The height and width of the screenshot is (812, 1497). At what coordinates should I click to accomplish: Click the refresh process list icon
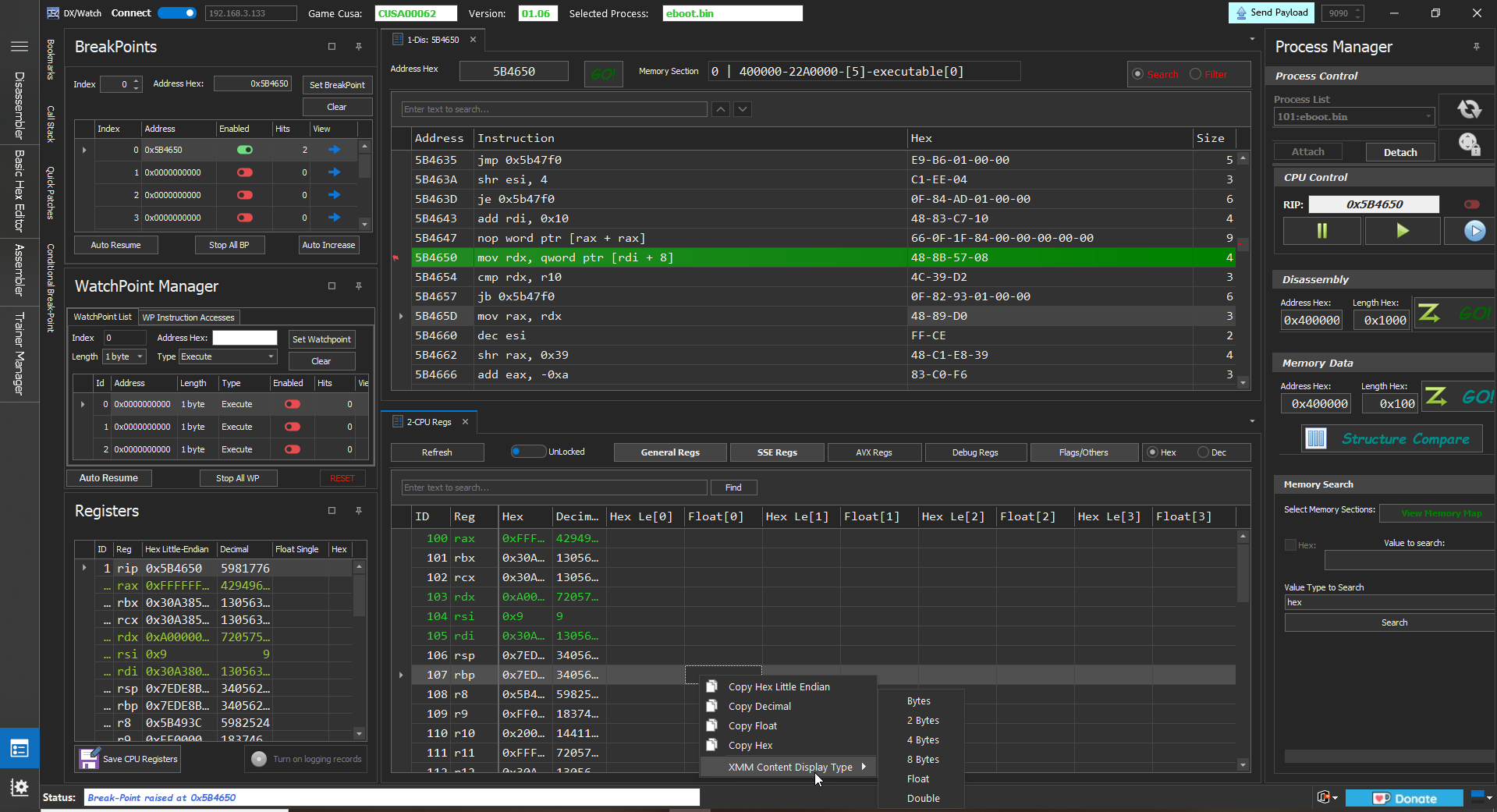[1469, 109]
